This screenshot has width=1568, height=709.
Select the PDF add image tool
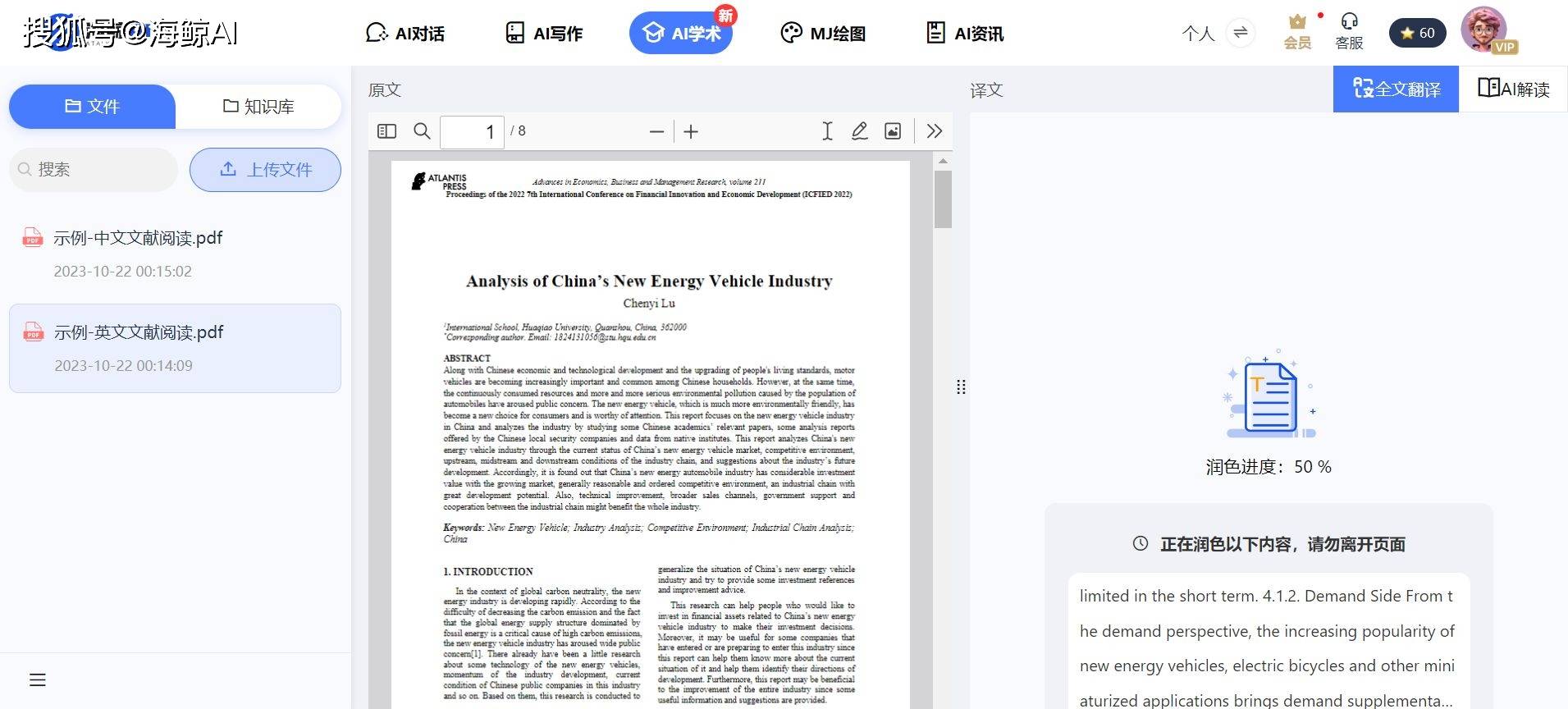click(893, 131)
